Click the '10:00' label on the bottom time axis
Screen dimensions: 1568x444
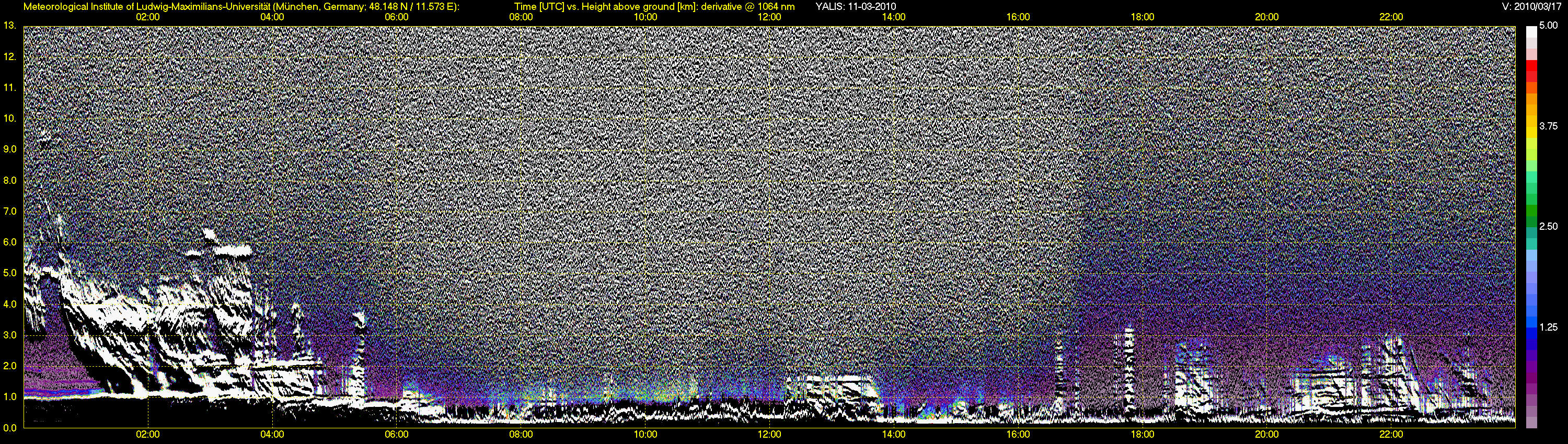(645, 435)
